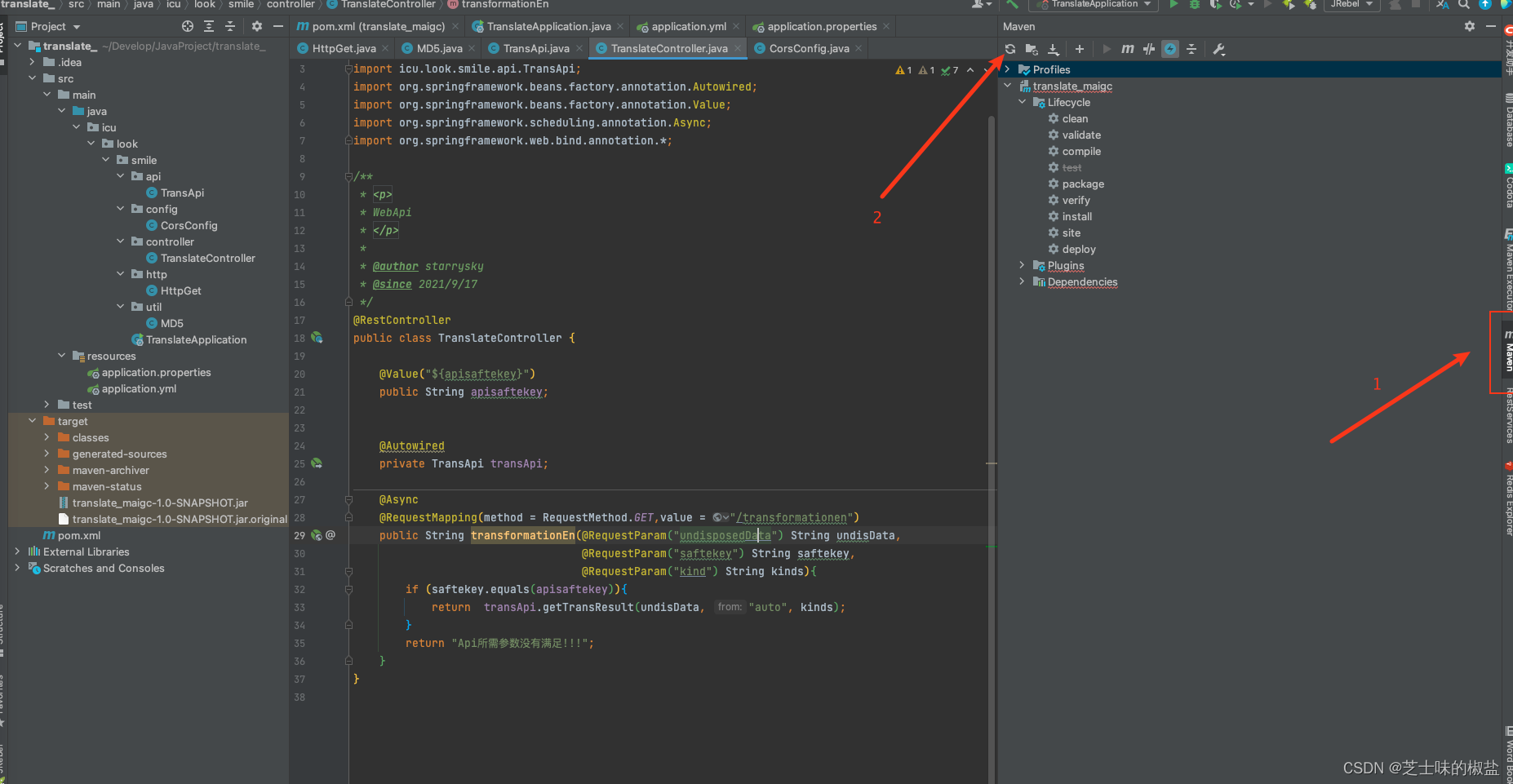Expand the .idea folder
The image size is (1513, 784).
(x=32, y=62)
